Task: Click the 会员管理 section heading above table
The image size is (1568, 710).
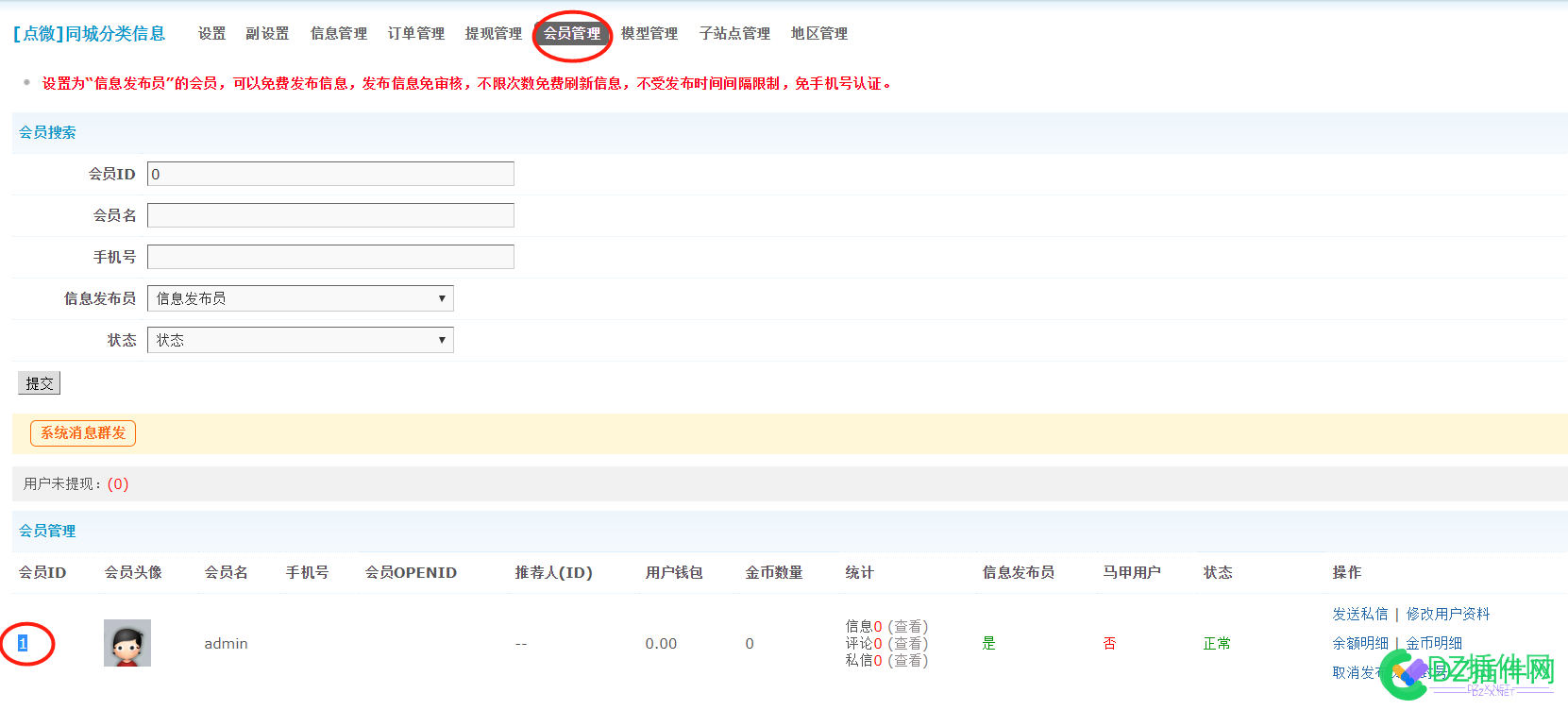Action: coord(47,532)
